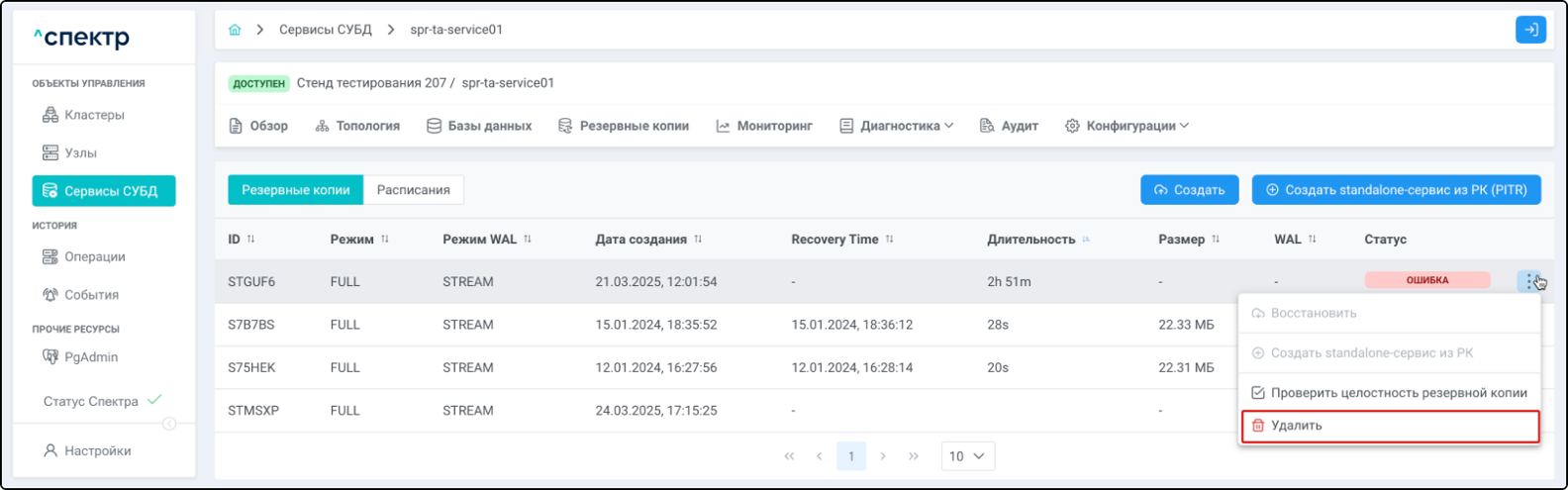This screenshot has height=490, width=1568.
Task: Sort by Дата создания column
Action: tap(698, 240)
